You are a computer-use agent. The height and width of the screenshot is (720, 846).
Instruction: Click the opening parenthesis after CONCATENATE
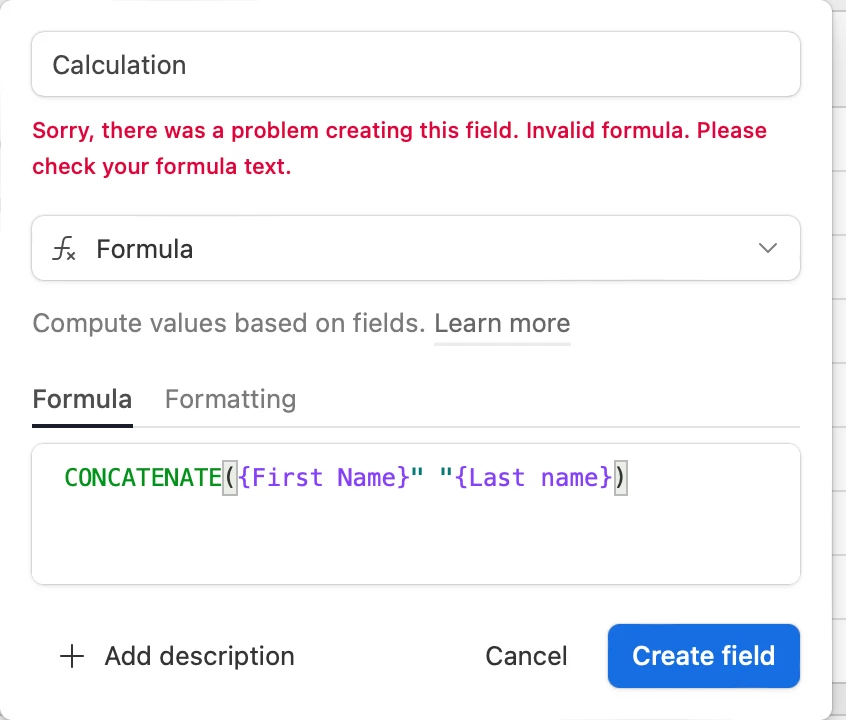coord(230,478)
